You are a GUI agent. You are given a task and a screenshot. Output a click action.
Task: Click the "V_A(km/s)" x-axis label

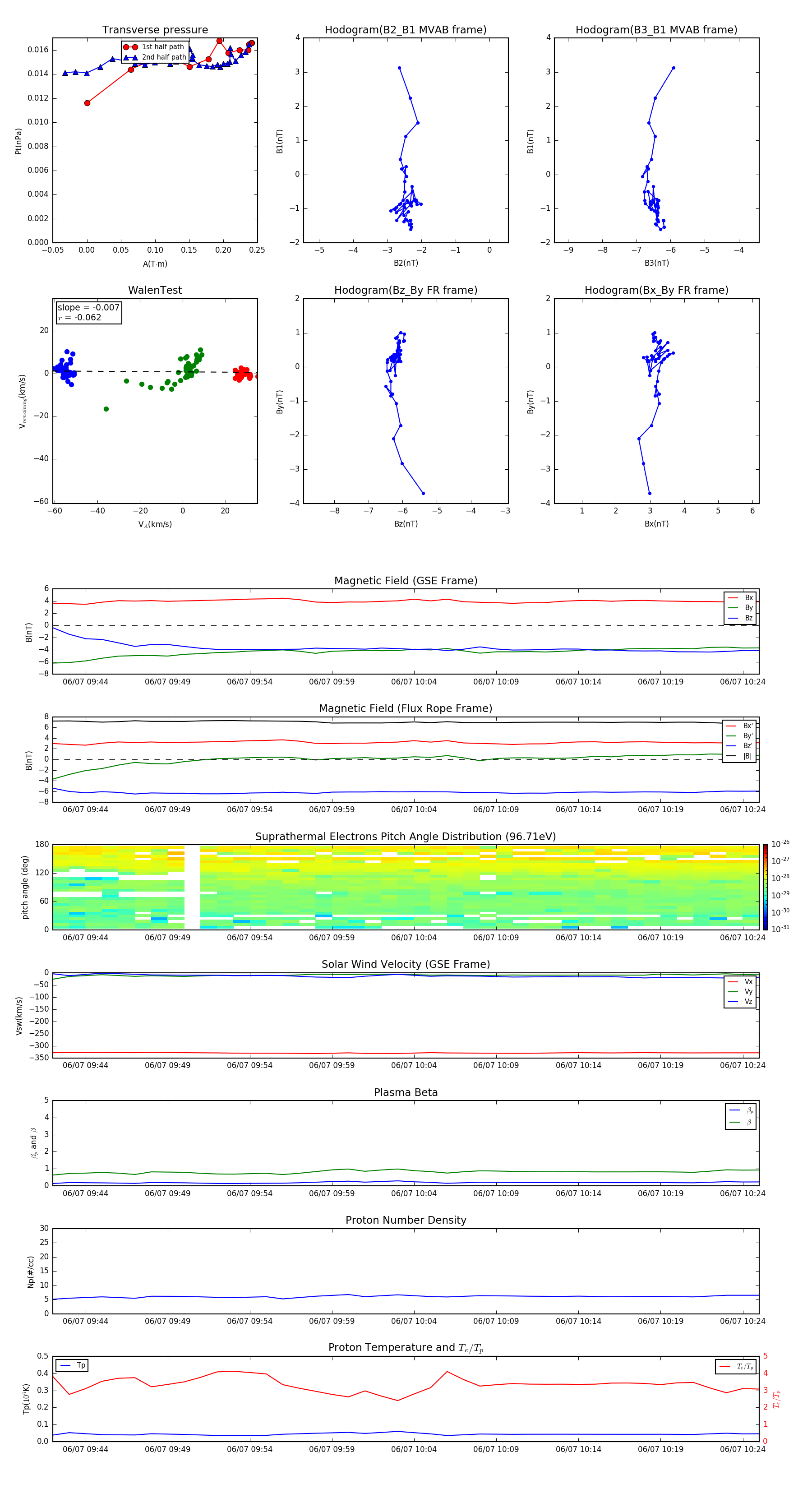click(x=155, y=524)
